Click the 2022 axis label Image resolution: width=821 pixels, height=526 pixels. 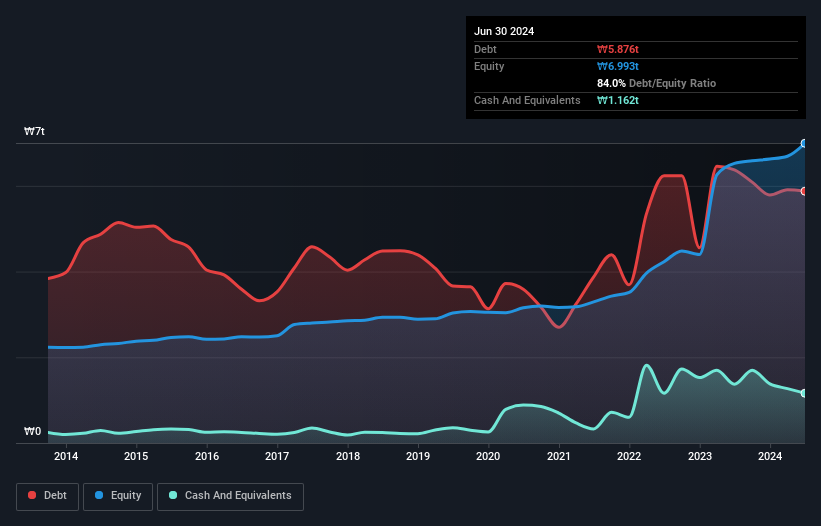click(629, 456)
